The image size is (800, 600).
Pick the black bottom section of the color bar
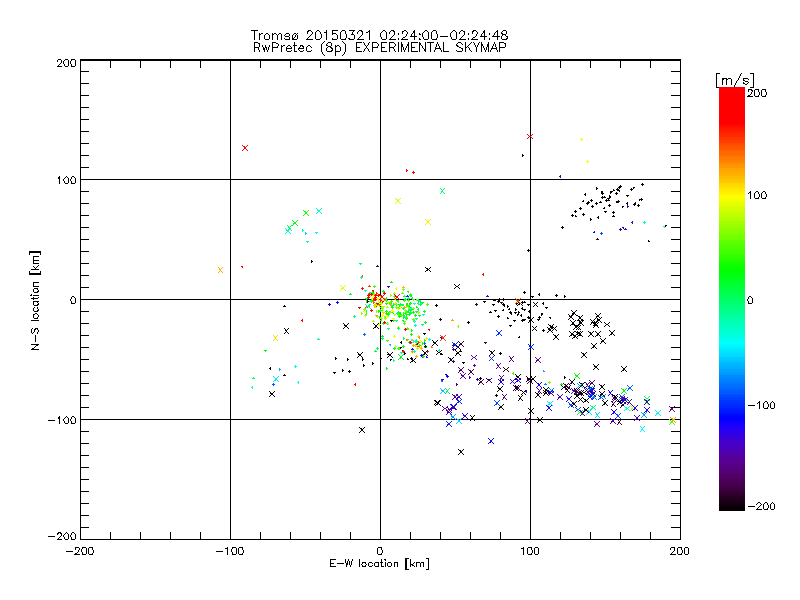pyautogui.click(x=732, y=503)
